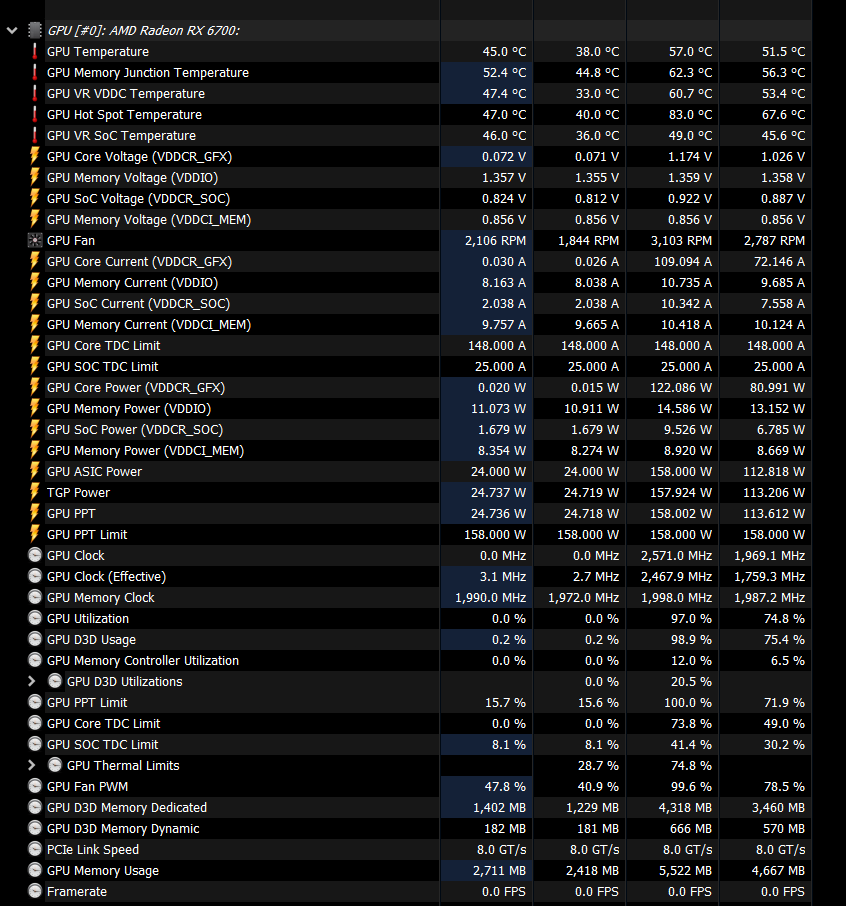The width and height of the screenshot is (846, 906).
Task: Click lightning icon for GPU ASIC Power
Action: 35,471
